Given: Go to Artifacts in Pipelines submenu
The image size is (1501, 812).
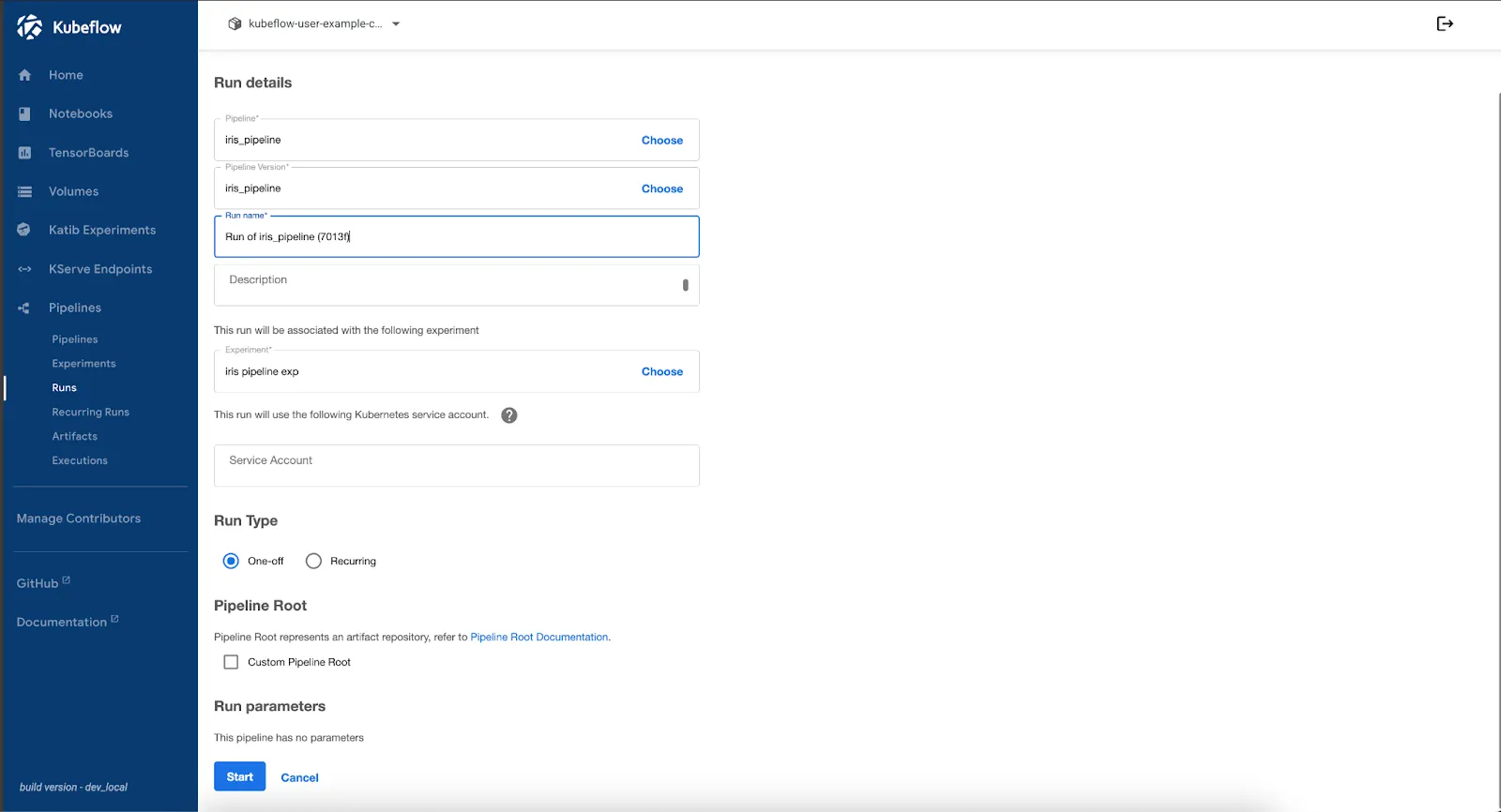Looking at the screenshot, I should coord(74,436).
